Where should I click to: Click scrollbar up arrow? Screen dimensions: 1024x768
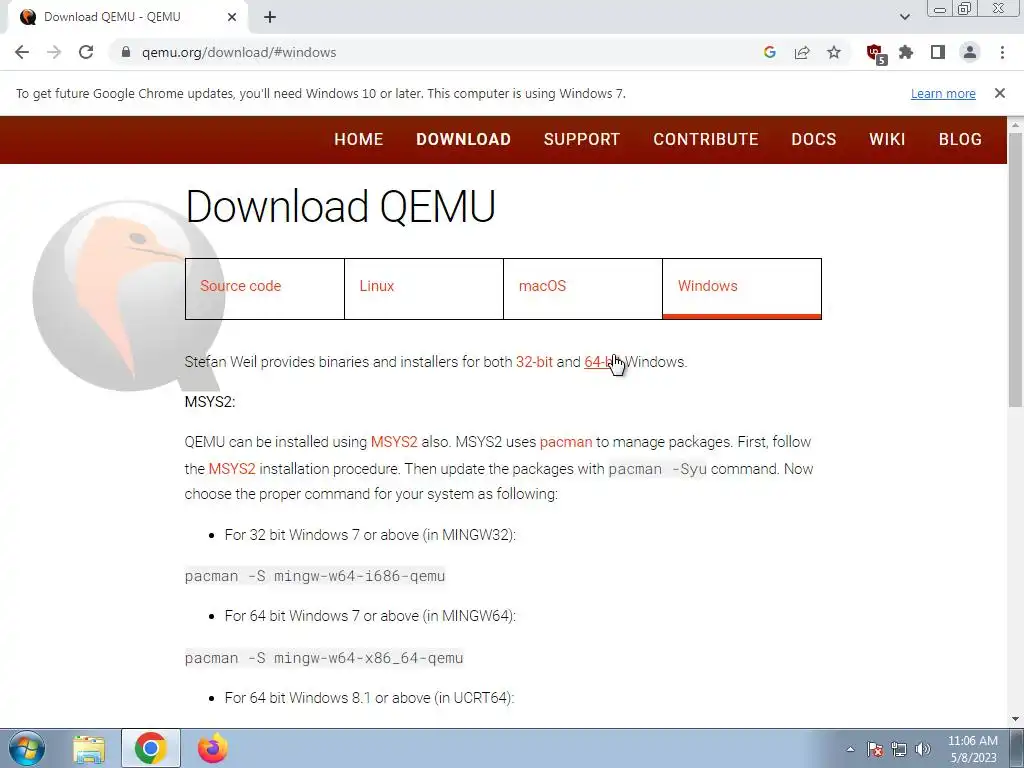[1015, 125]
